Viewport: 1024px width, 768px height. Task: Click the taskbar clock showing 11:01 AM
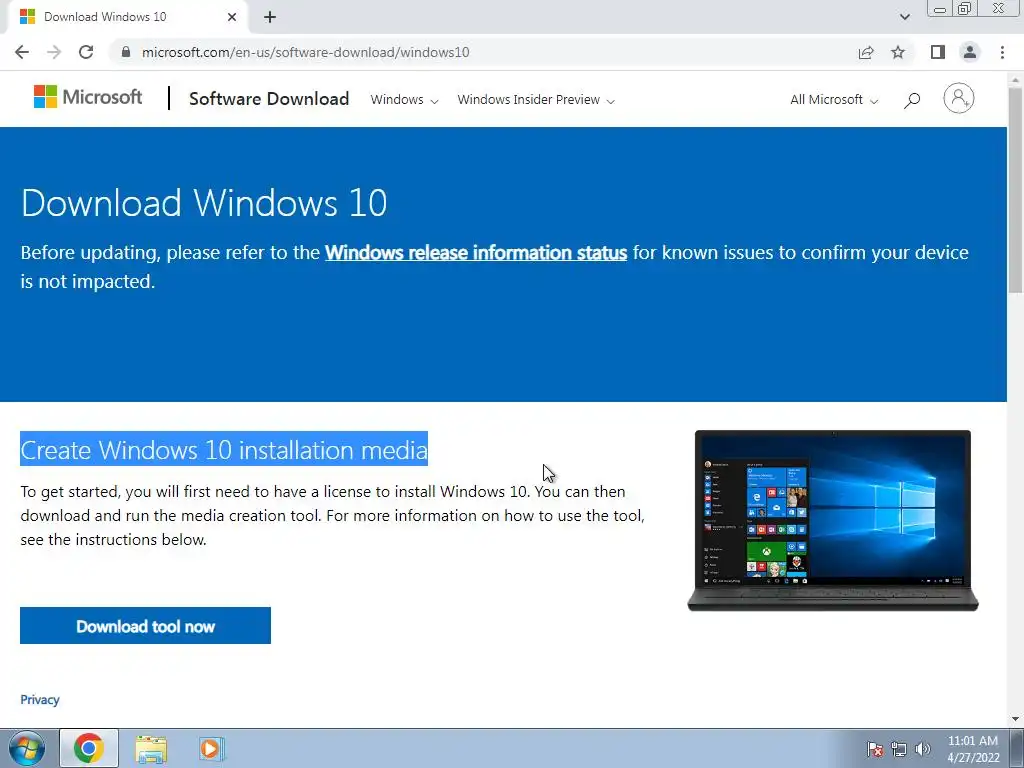(x=973, y=749)
